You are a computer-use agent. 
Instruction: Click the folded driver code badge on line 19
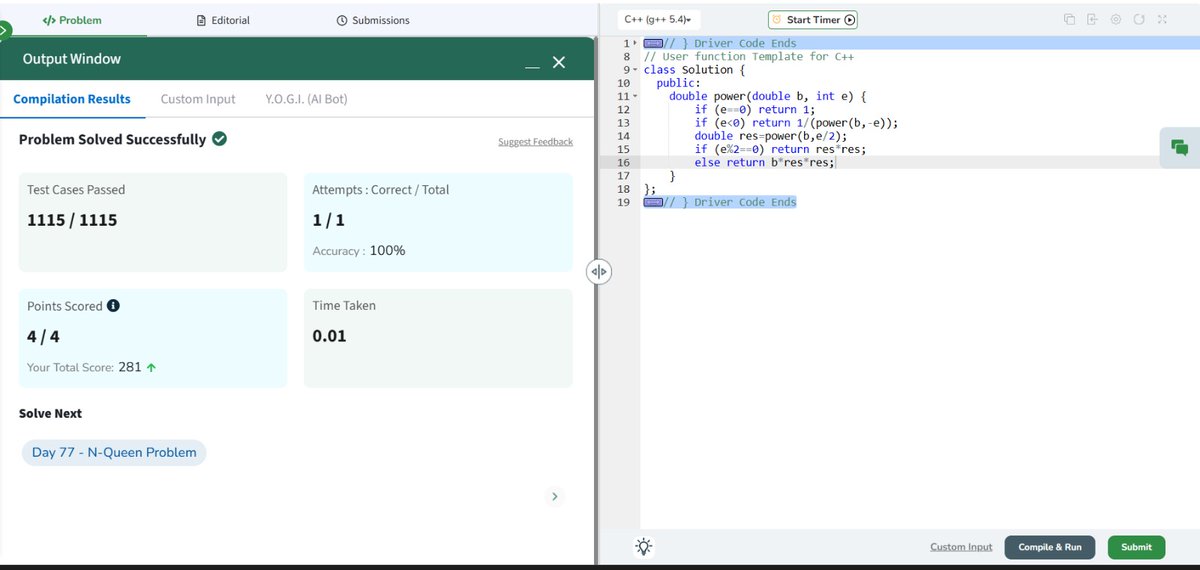pyautogui.click(x=652, y=202)
